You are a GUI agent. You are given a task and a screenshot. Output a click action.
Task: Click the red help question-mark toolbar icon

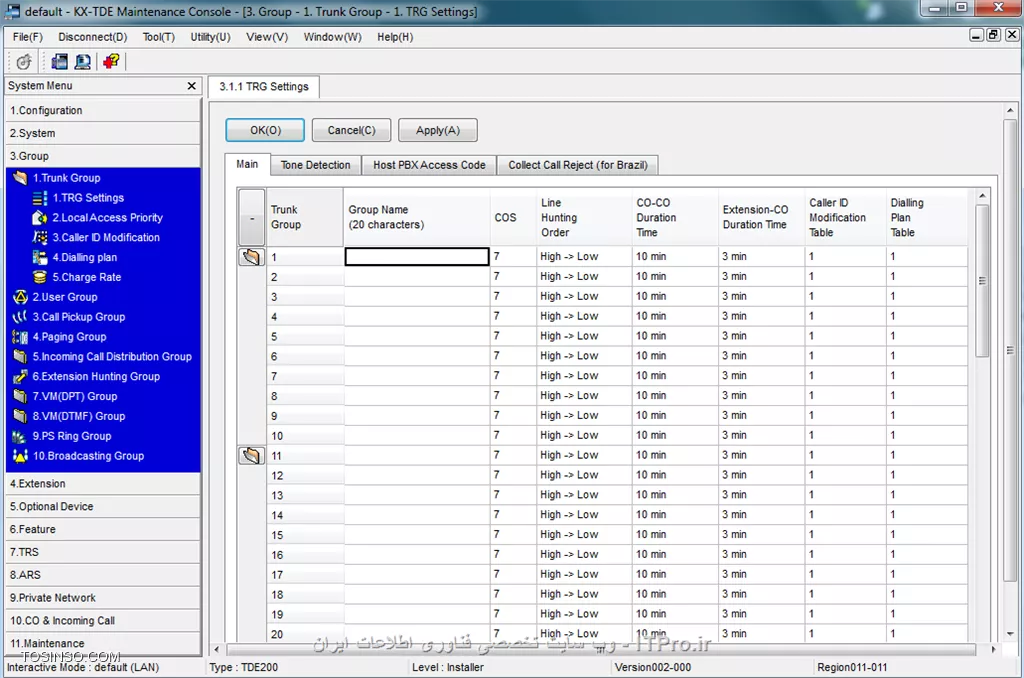pyautogui.click(x=111, y=62)
